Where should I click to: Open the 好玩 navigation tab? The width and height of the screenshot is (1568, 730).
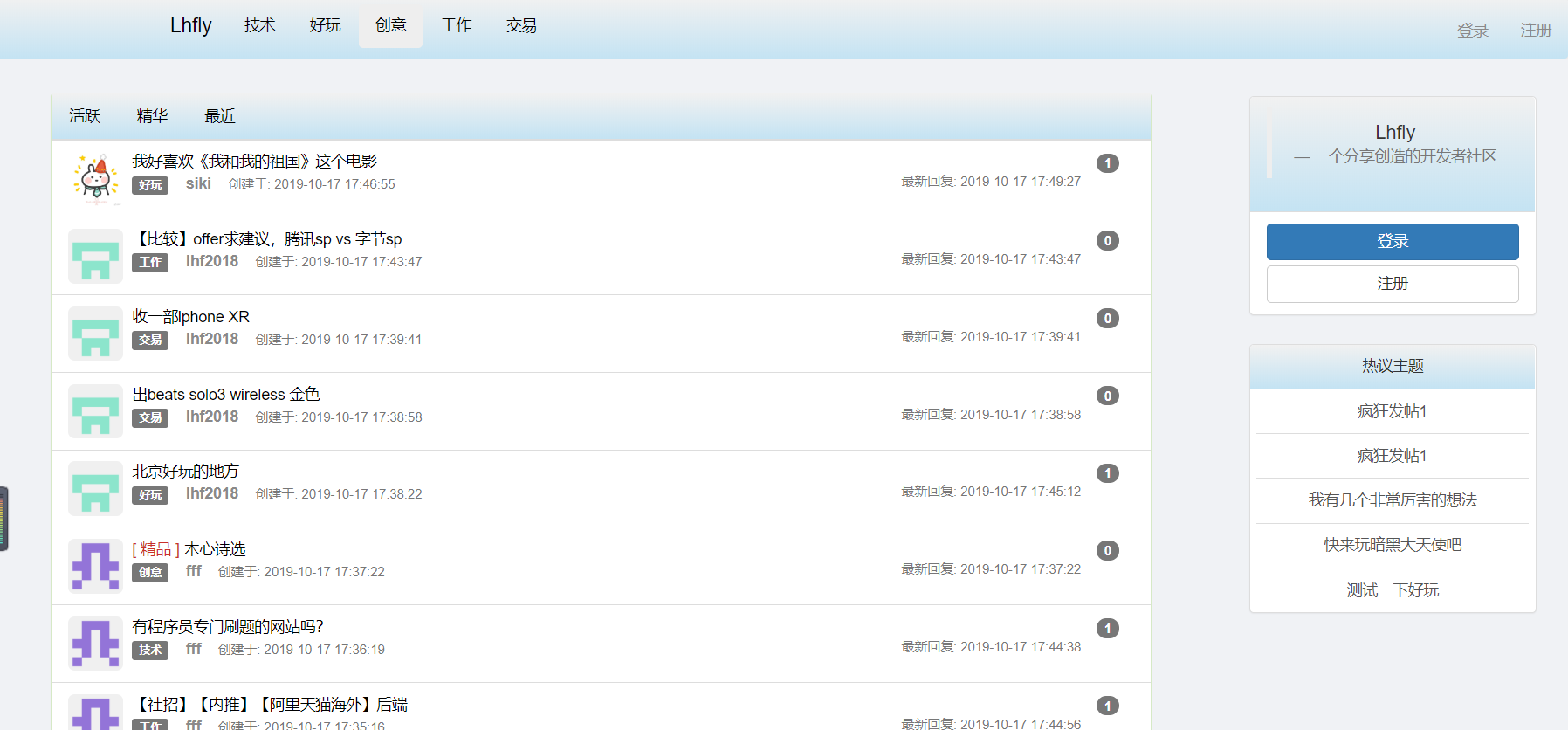326,25
